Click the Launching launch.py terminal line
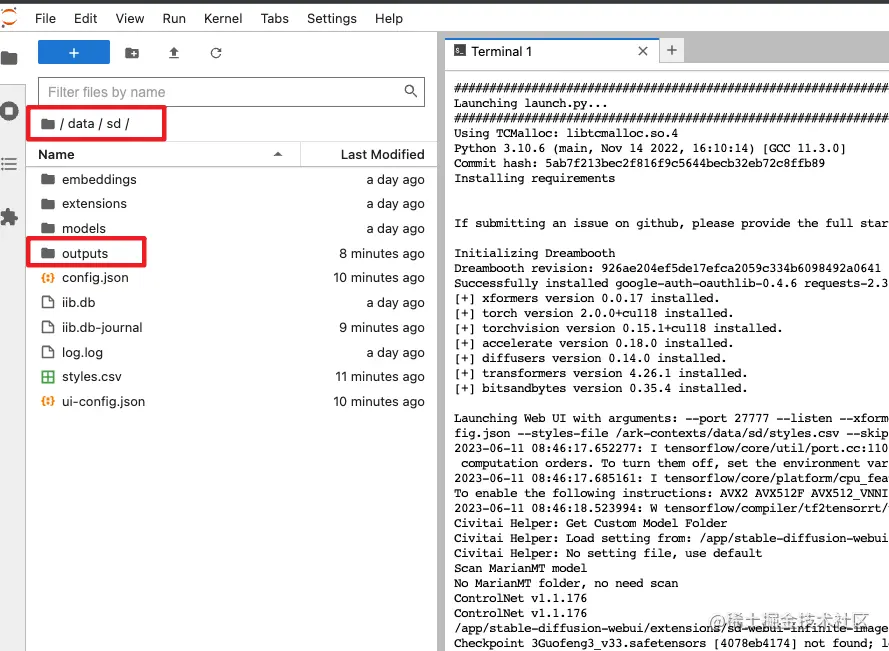Viewport: 889px width, 651px height. click(x=531, y=103)
